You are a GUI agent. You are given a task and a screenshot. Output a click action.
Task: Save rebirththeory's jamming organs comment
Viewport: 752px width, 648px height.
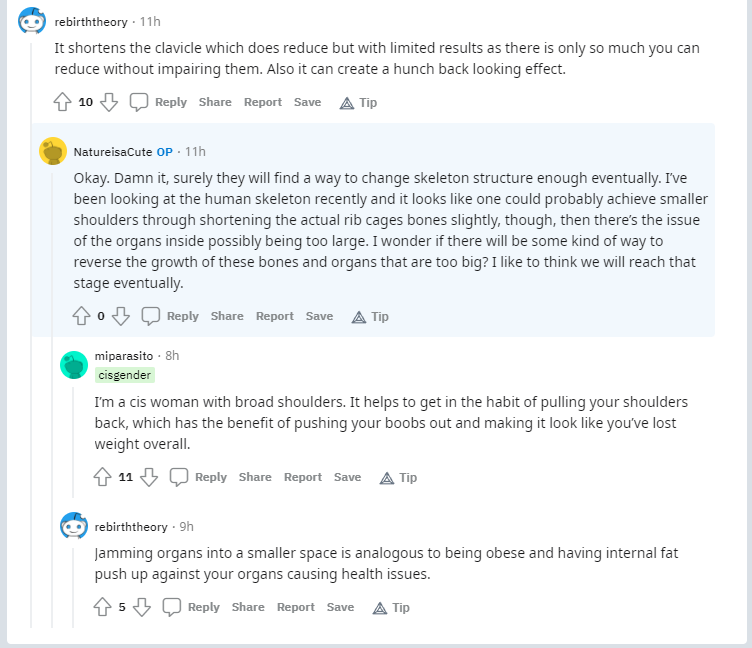coord(340,607)
